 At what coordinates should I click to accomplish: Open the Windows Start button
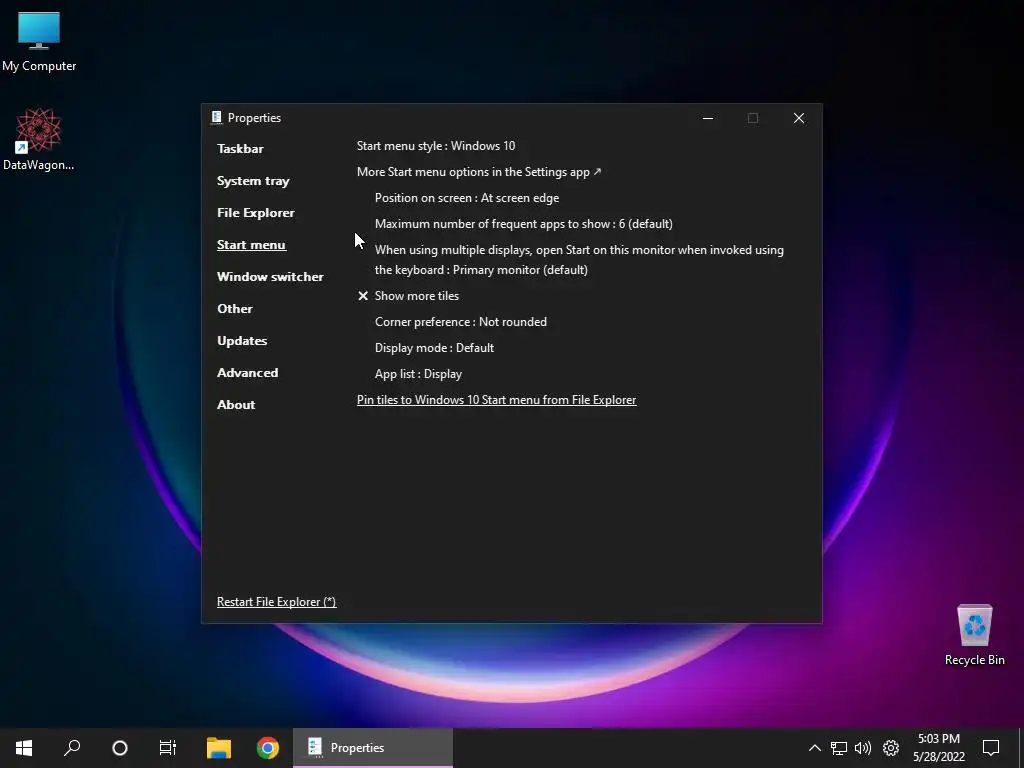pos(24,748)
